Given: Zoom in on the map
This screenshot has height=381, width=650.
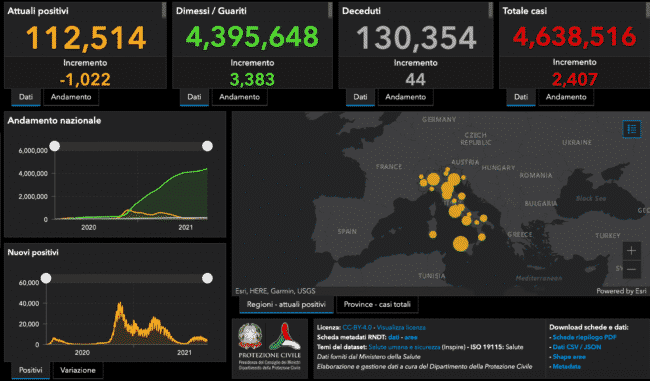Looking at the screenshot, I should (x=631, y=251).
